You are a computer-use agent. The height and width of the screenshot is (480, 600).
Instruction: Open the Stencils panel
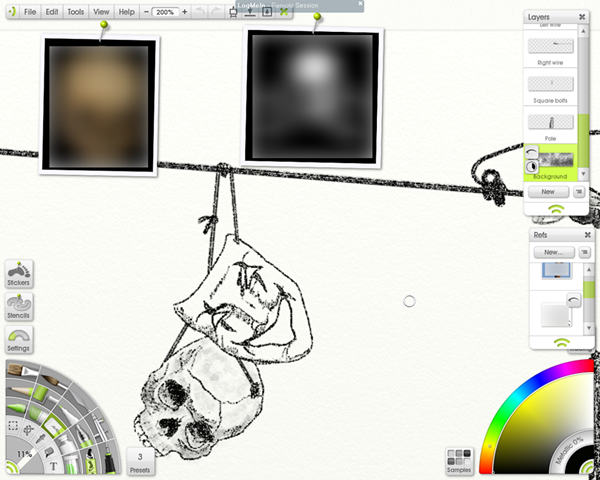point(19,306)
